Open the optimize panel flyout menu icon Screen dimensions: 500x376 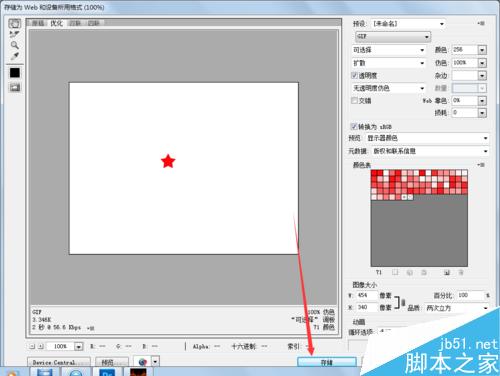point(481,24)
